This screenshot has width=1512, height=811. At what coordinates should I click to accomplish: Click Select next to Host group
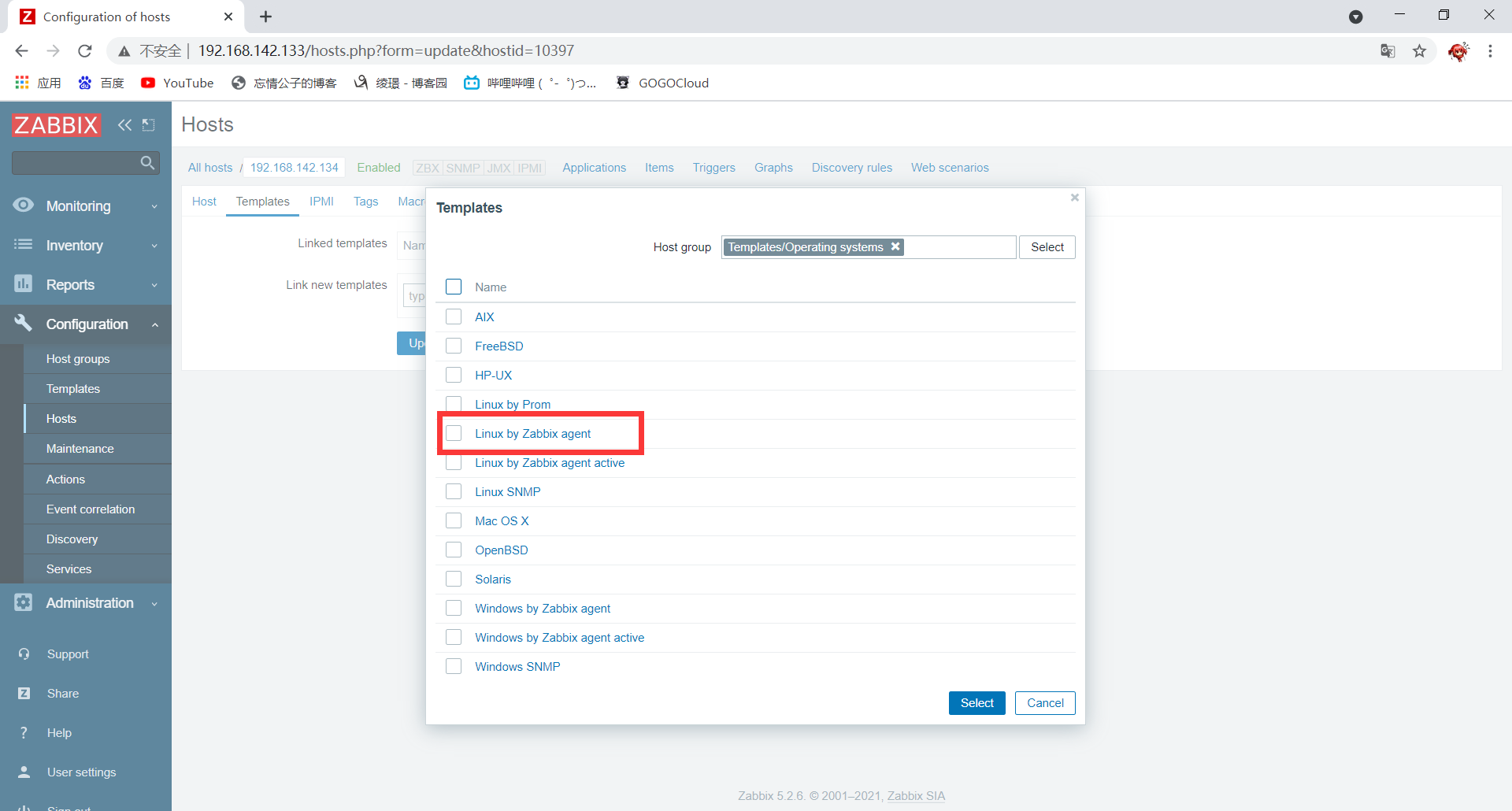click(1047, 246)
